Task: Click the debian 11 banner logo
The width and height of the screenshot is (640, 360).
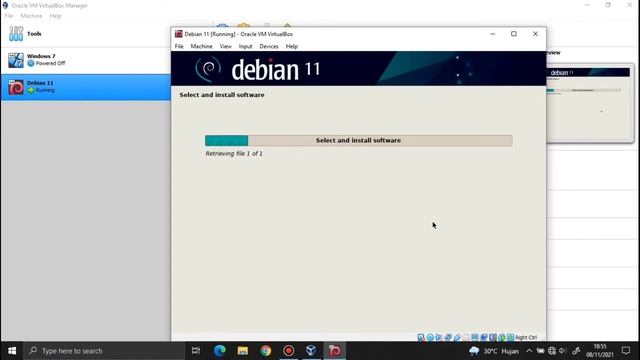Action: 257,69
